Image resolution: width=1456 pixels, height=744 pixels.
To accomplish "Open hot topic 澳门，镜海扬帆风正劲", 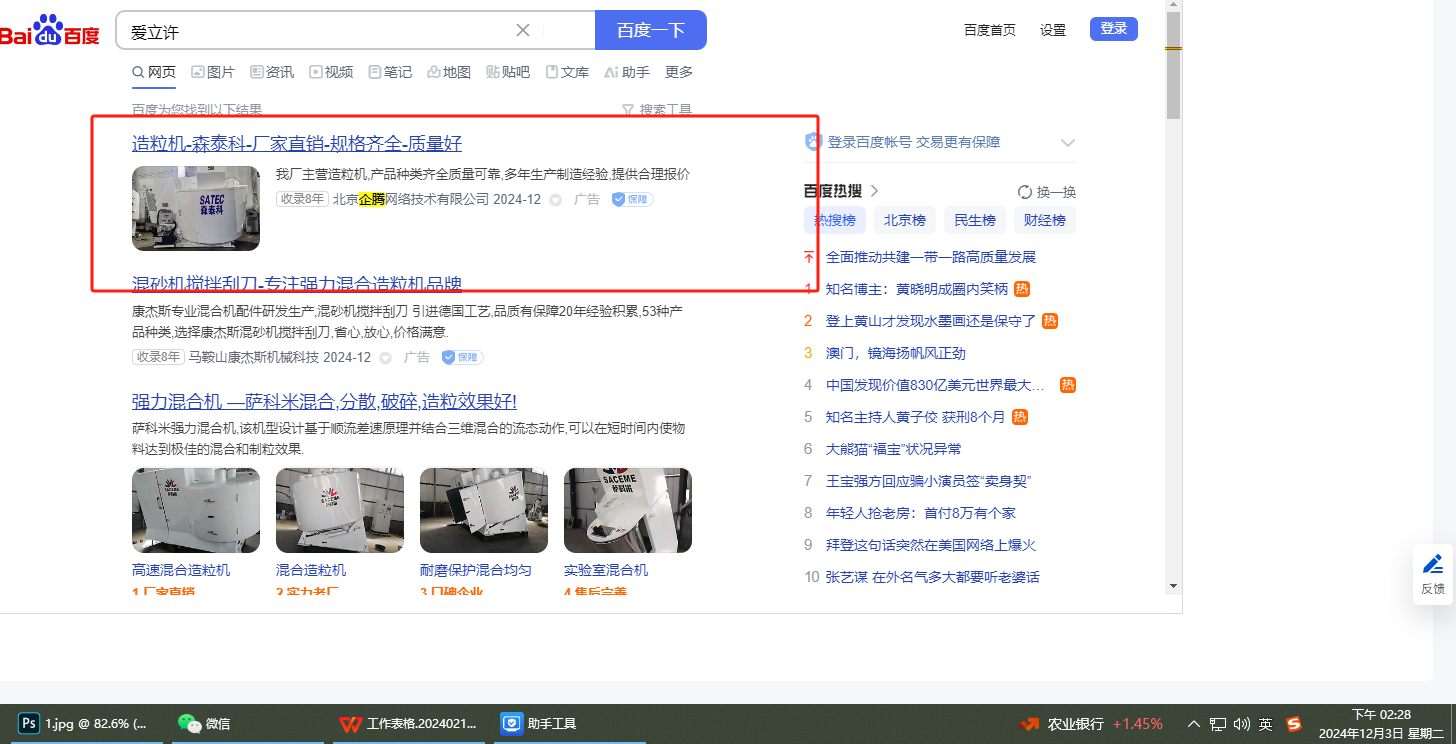I will [896, 353].
